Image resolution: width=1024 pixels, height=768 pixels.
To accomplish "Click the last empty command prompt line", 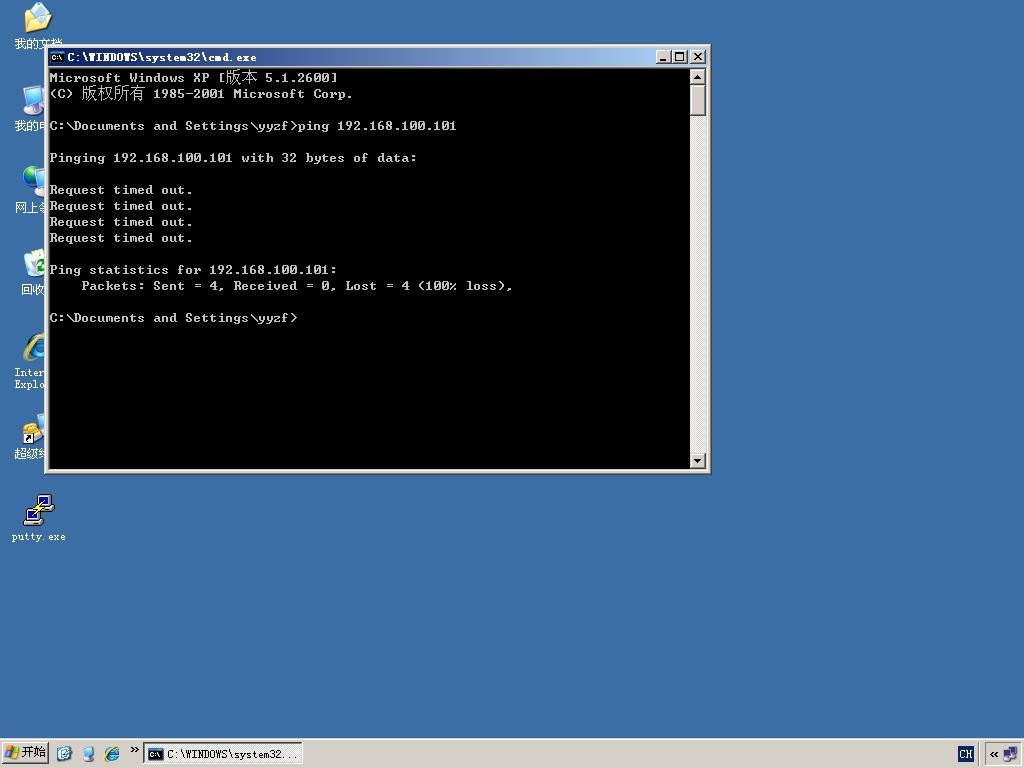I will click(x=174, y=318).
